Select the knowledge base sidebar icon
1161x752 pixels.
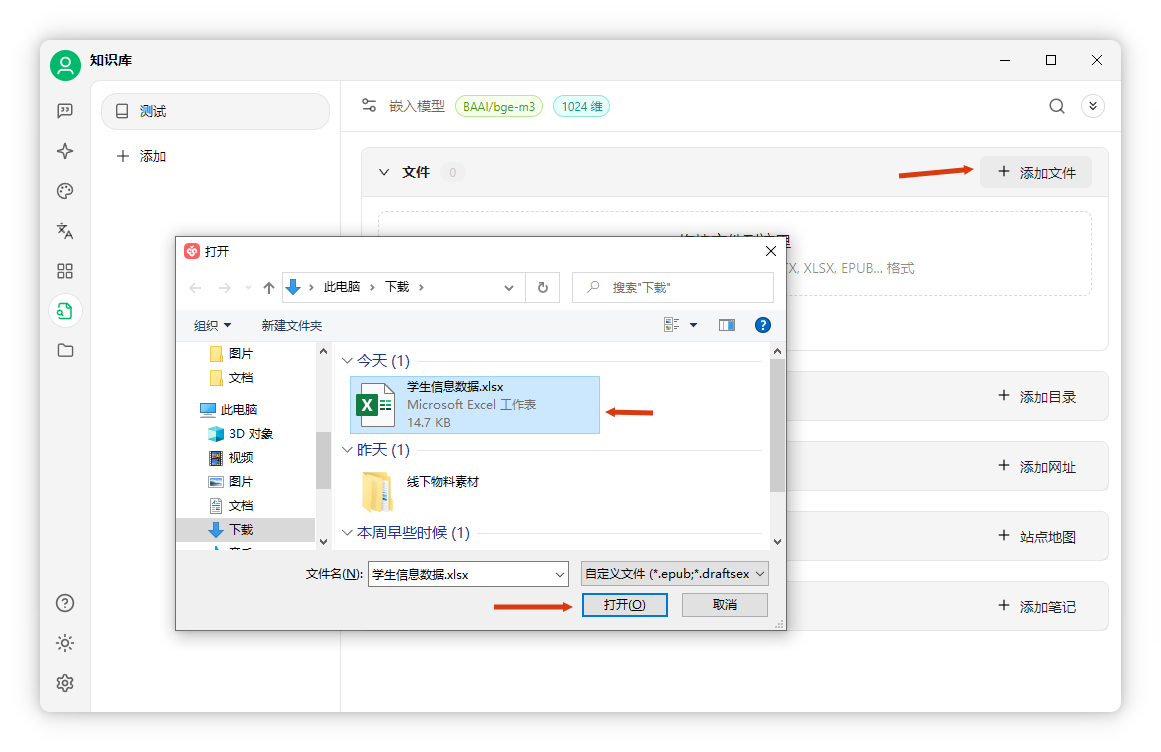click(x=65, y=311)
